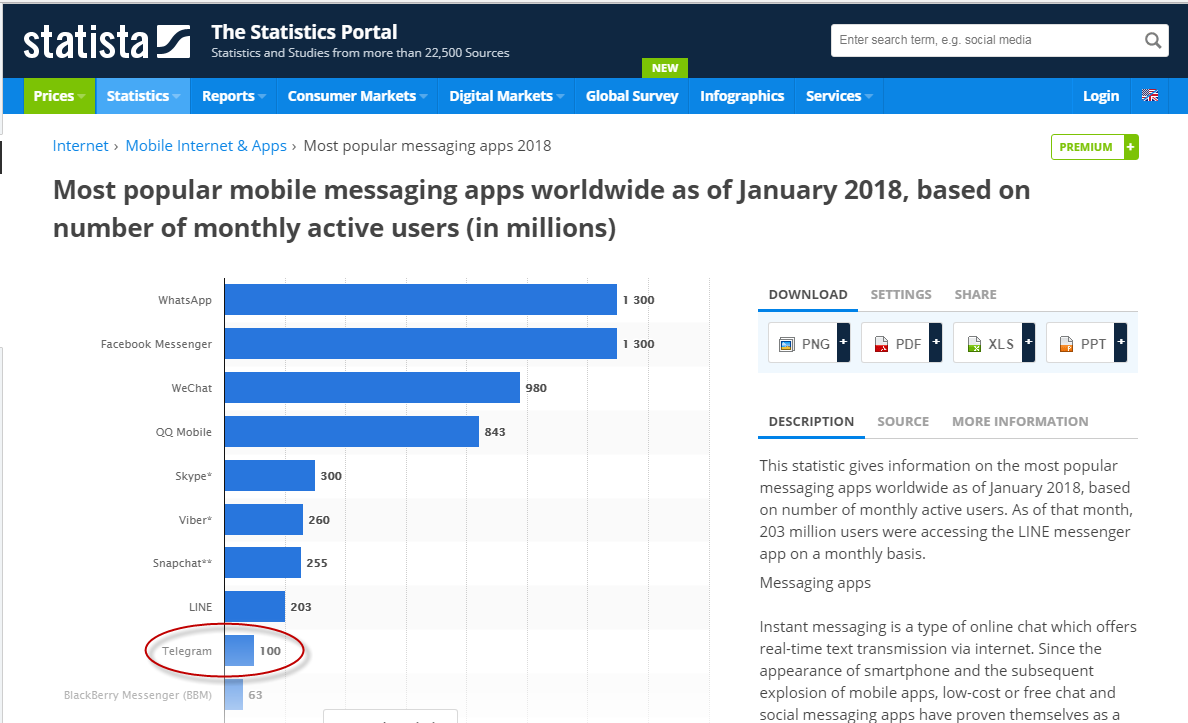The width and height of the screenshot is (1188, 723).
Task: Click the "QQ Mobile" axis label
Action: click(183, 432)
